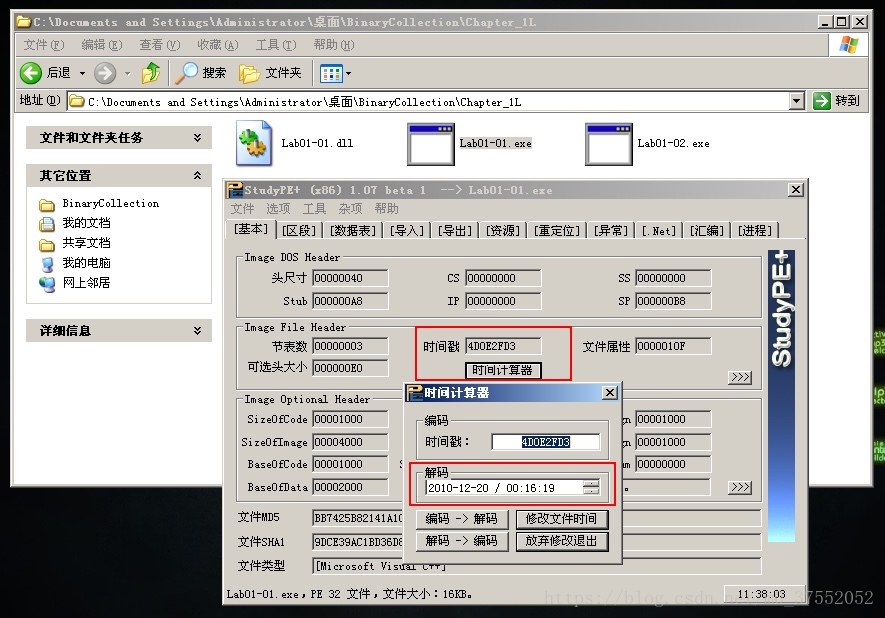Toggle the Folders (文件夹) toolbar icon
885x618 pixels.
click(x=249, y=73)
